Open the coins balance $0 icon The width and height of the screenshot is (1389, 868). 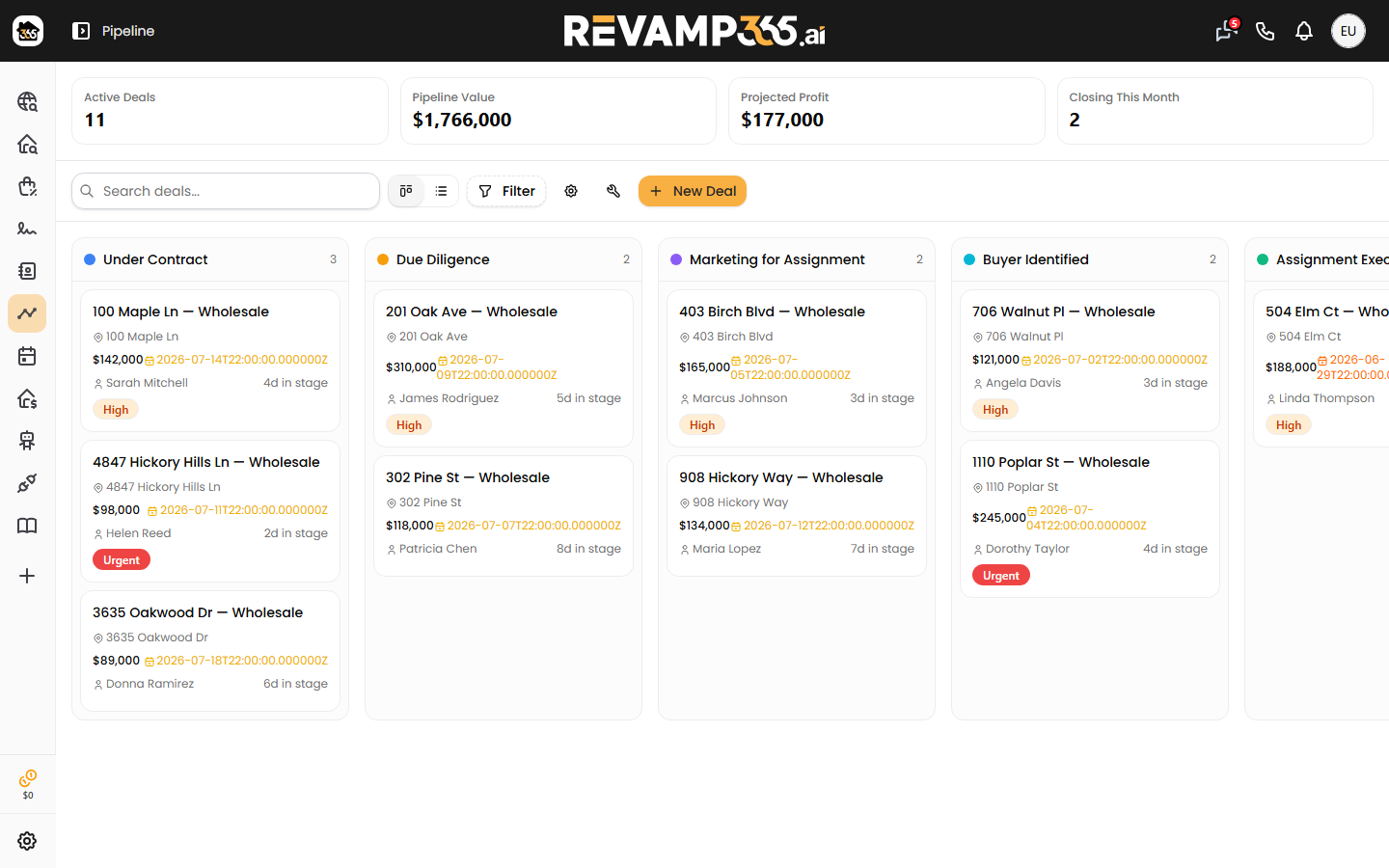28,784
